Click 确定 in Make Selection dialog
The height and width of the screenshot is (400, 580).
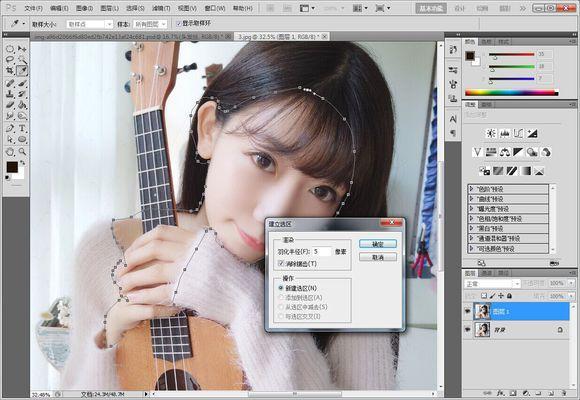point(378,244)
